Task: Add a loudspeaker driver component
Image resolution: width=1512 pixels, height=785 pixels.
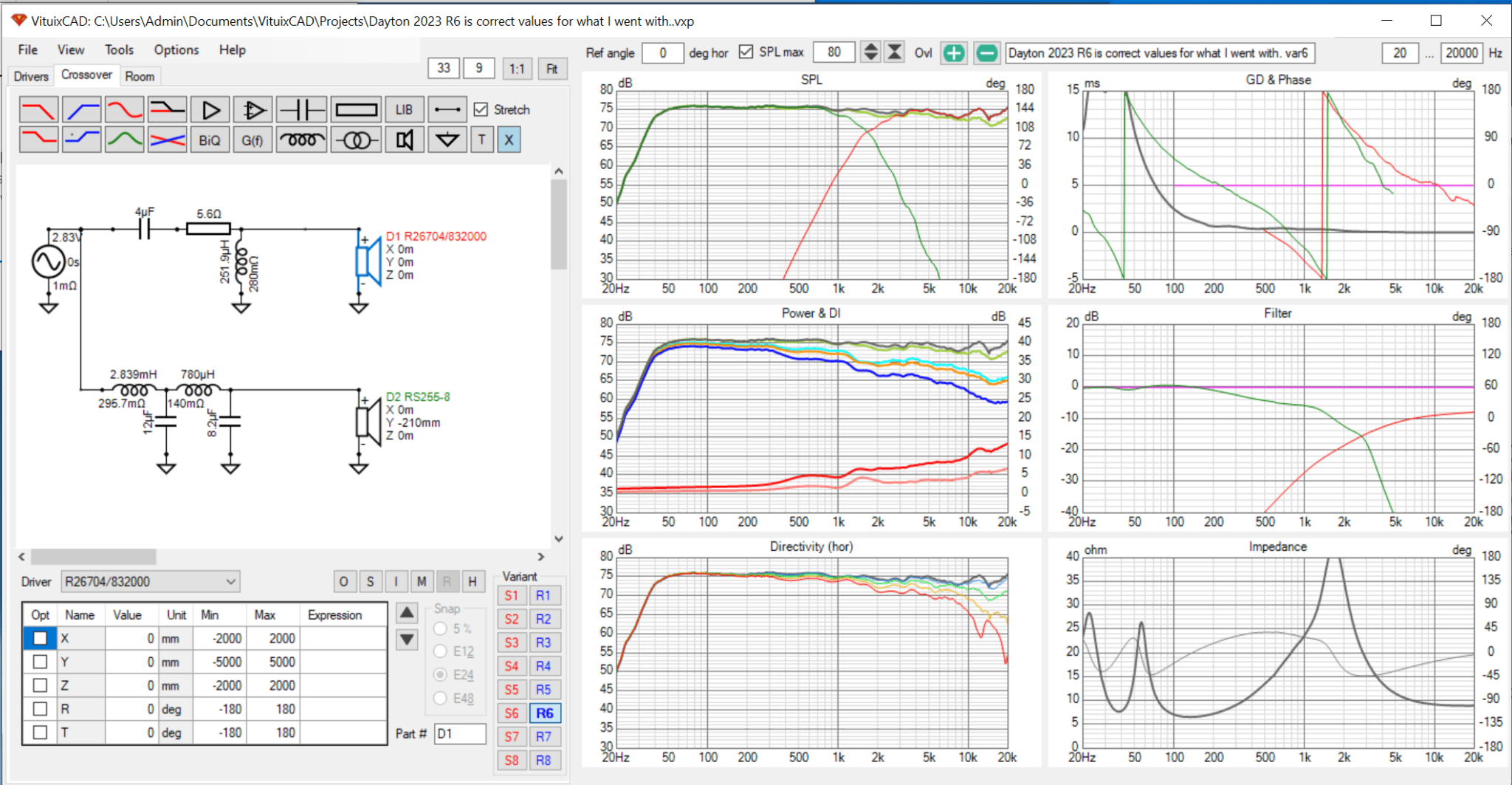Action: click(404, 140)
